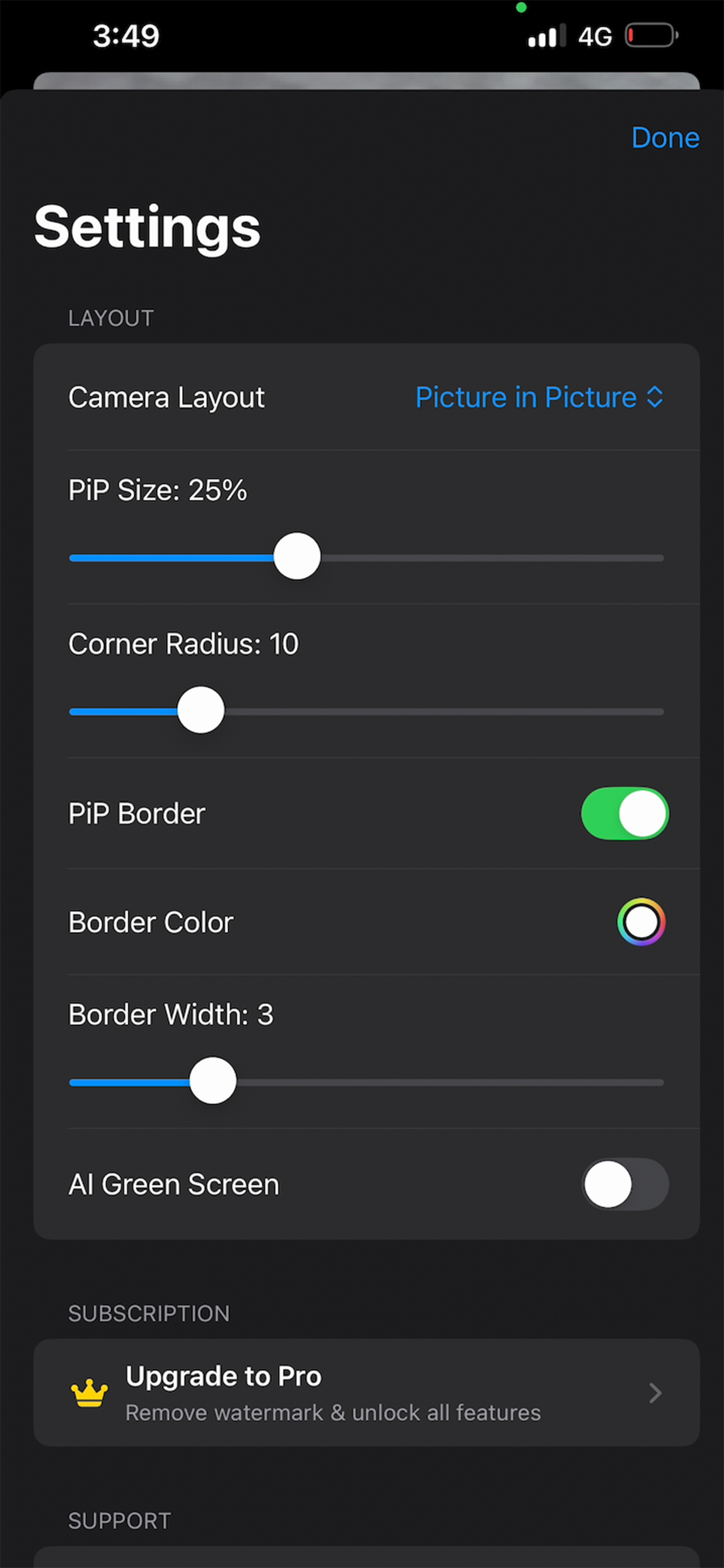Open the Upgrade to Pro subscription row
The height and width of the screenshot is (1568, 724).
tap(366, 1392)
